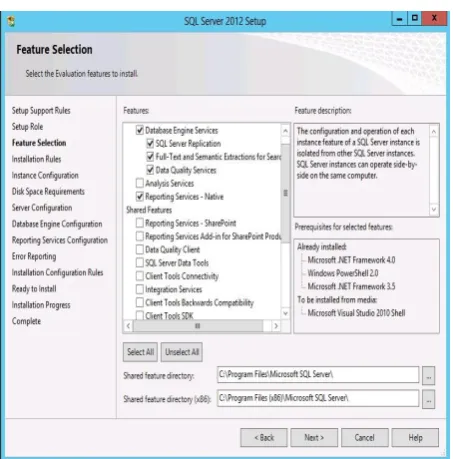The image size is (453, 459).
Task: Click features list scroll right arrow
Action: 276,326
